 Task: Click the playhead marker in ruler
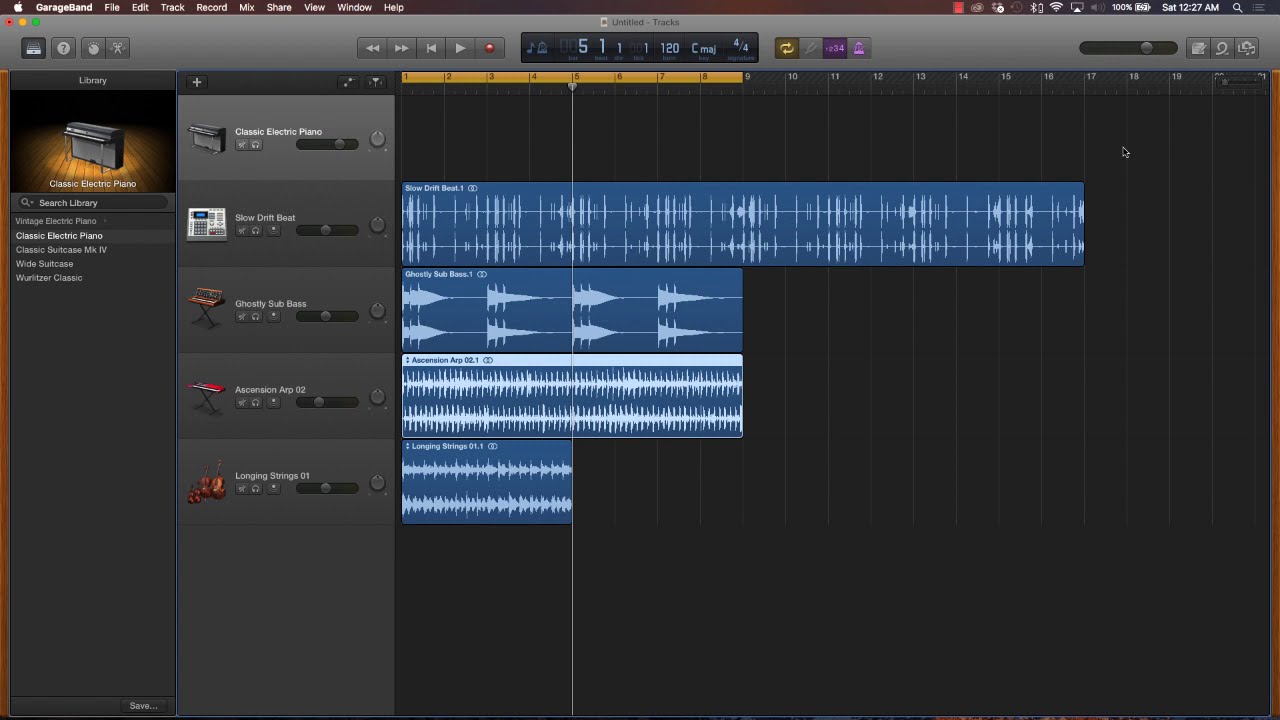coord(573,86)
